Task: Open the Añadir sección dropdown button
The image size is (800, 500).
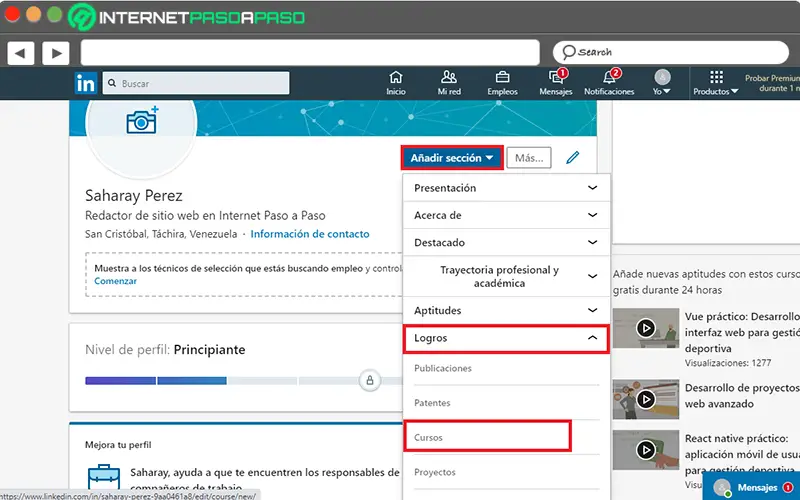Action: click(452, 158)
